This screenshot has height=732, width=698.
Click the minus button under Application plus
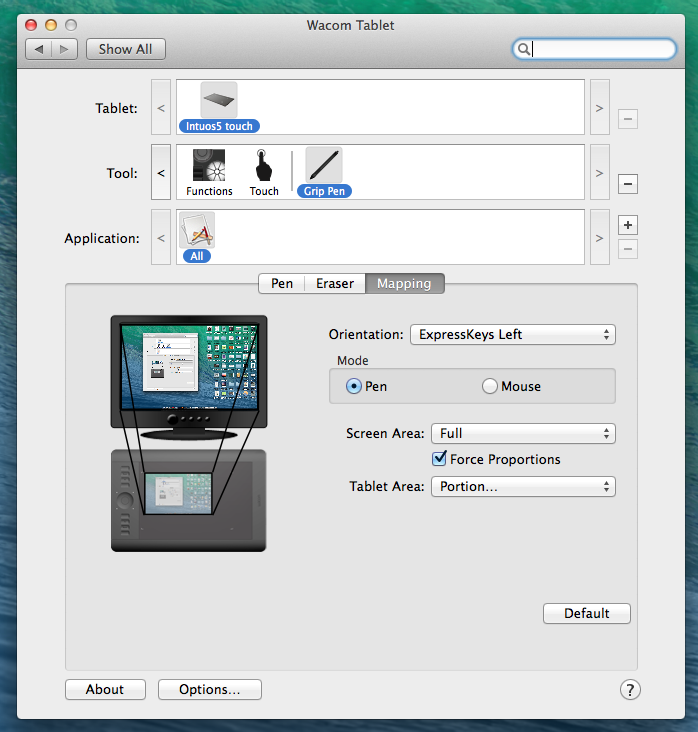[x=628, y=249]
